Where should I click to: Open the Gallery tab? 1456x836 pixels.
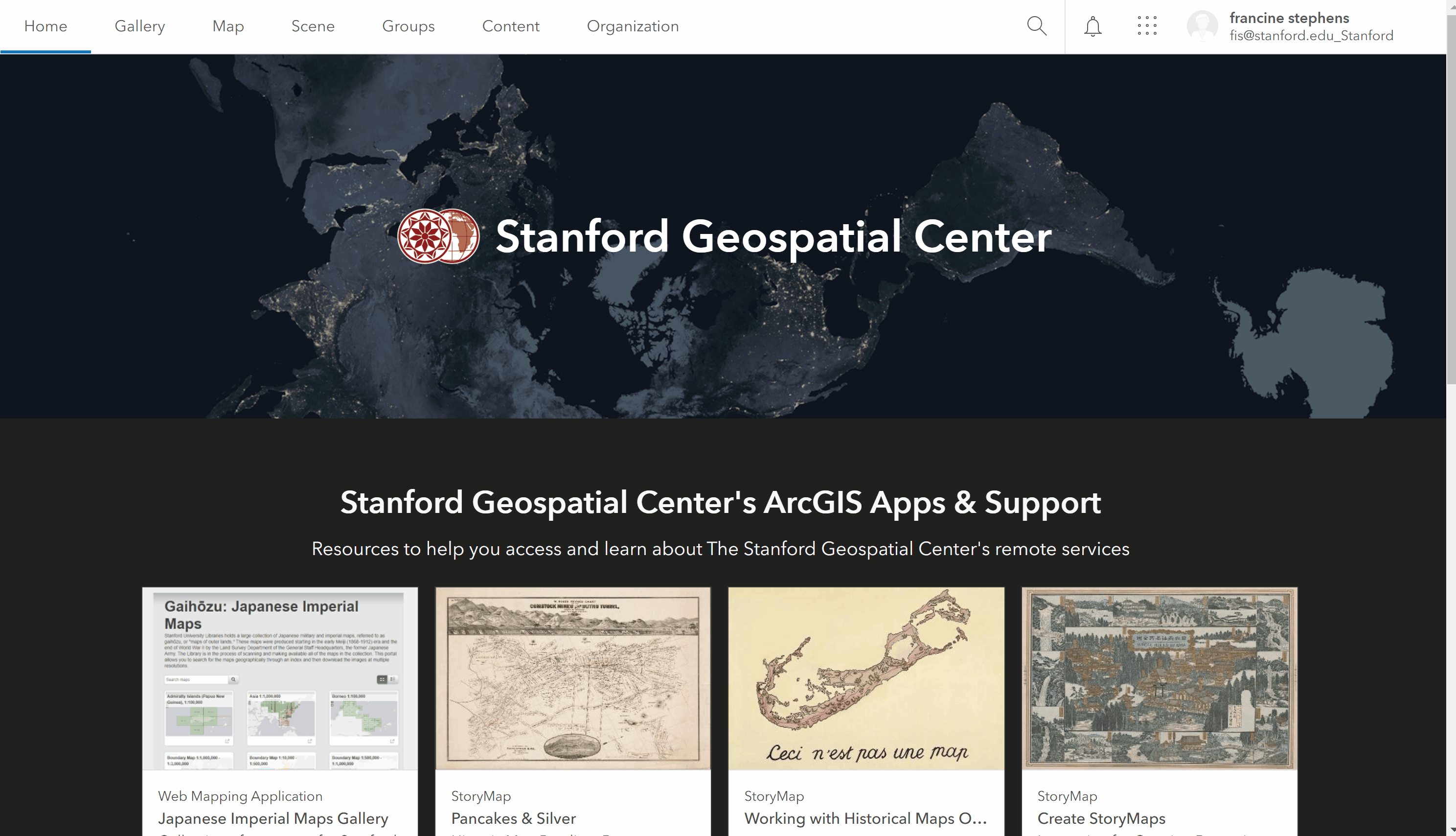point(139,26)
